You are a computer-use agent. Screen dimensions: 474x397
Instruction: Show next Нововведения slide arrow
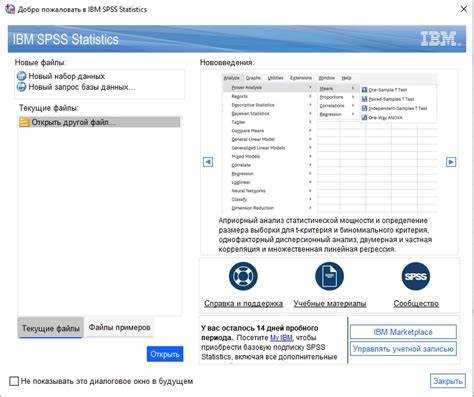pyautogui.click(x=451, y=162)
